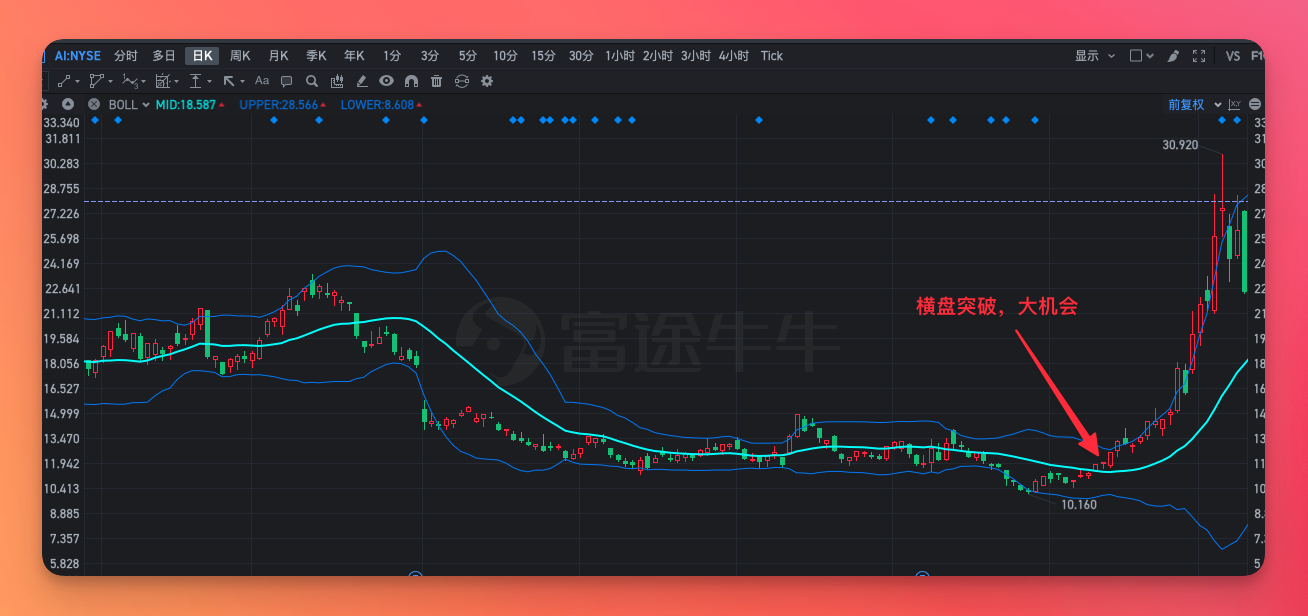This screenshot has height=616, width=1308.
Task: Select the 1小时 hourly interval
Action: pyautogui.click(x=620, y=56)
